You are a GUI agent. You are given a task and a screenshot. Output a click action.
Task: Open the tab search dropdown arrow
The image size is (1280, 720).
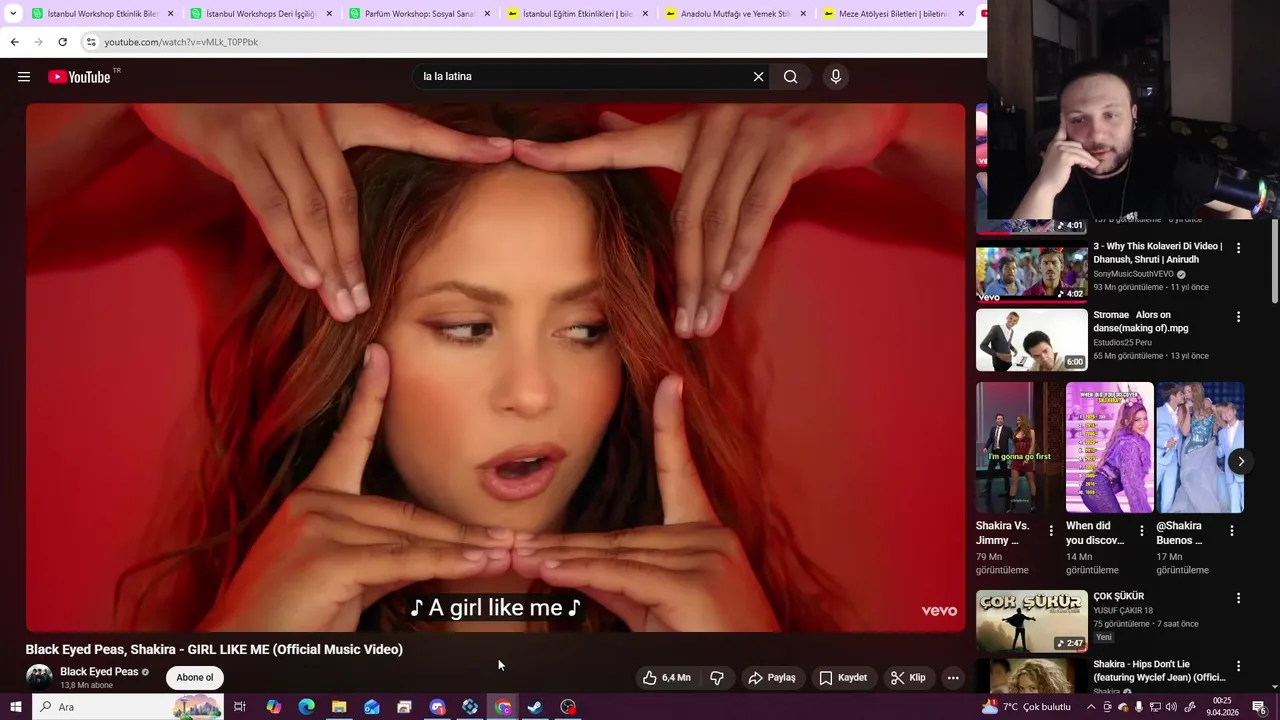tap(13, 14)
